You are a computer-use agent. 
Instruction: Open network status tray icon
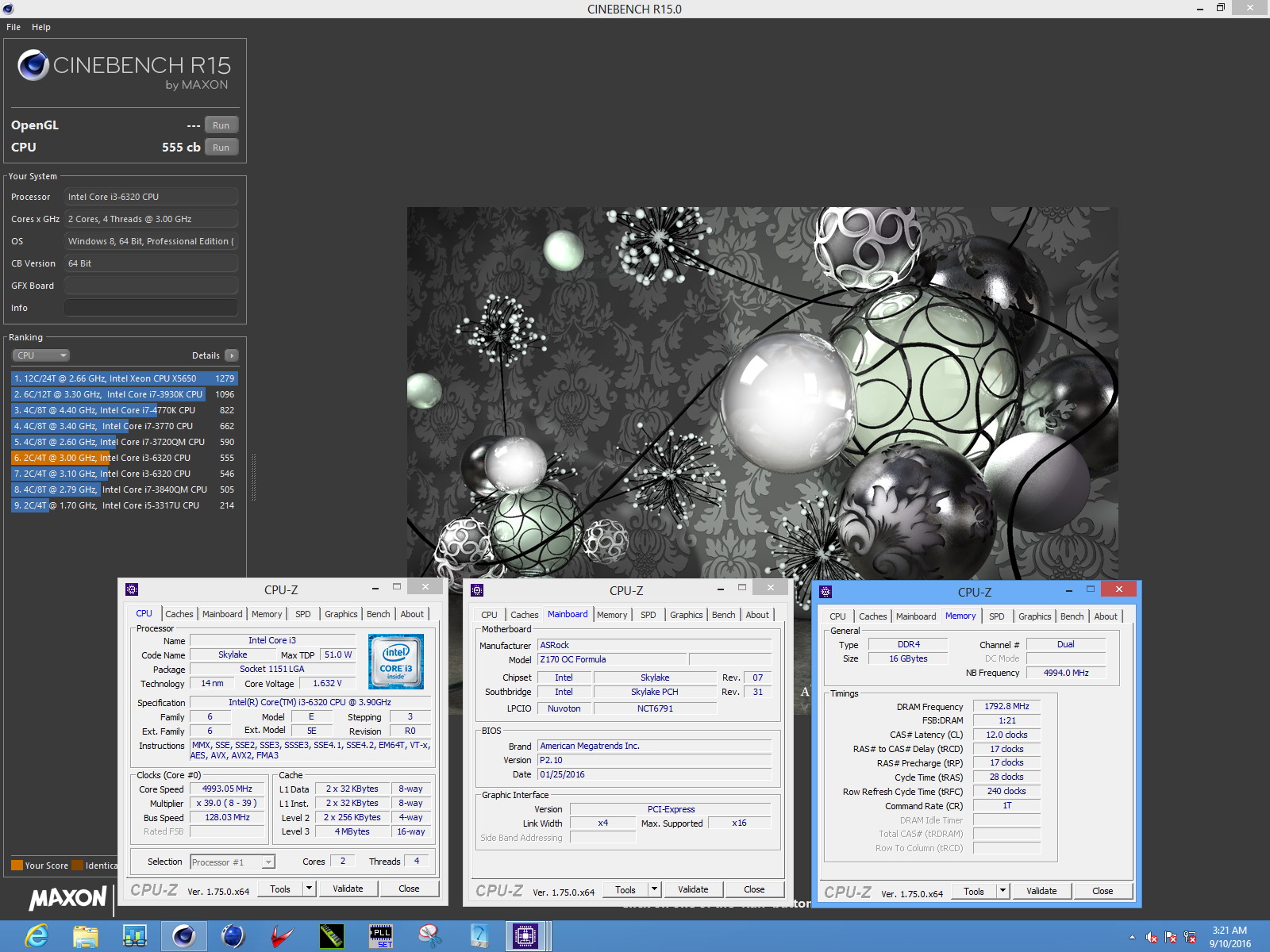click(1190, 937)
